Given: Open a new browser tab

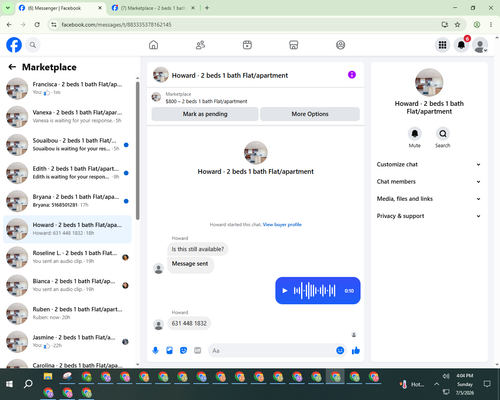Looking at the screenshot, I should coord(207,8).
